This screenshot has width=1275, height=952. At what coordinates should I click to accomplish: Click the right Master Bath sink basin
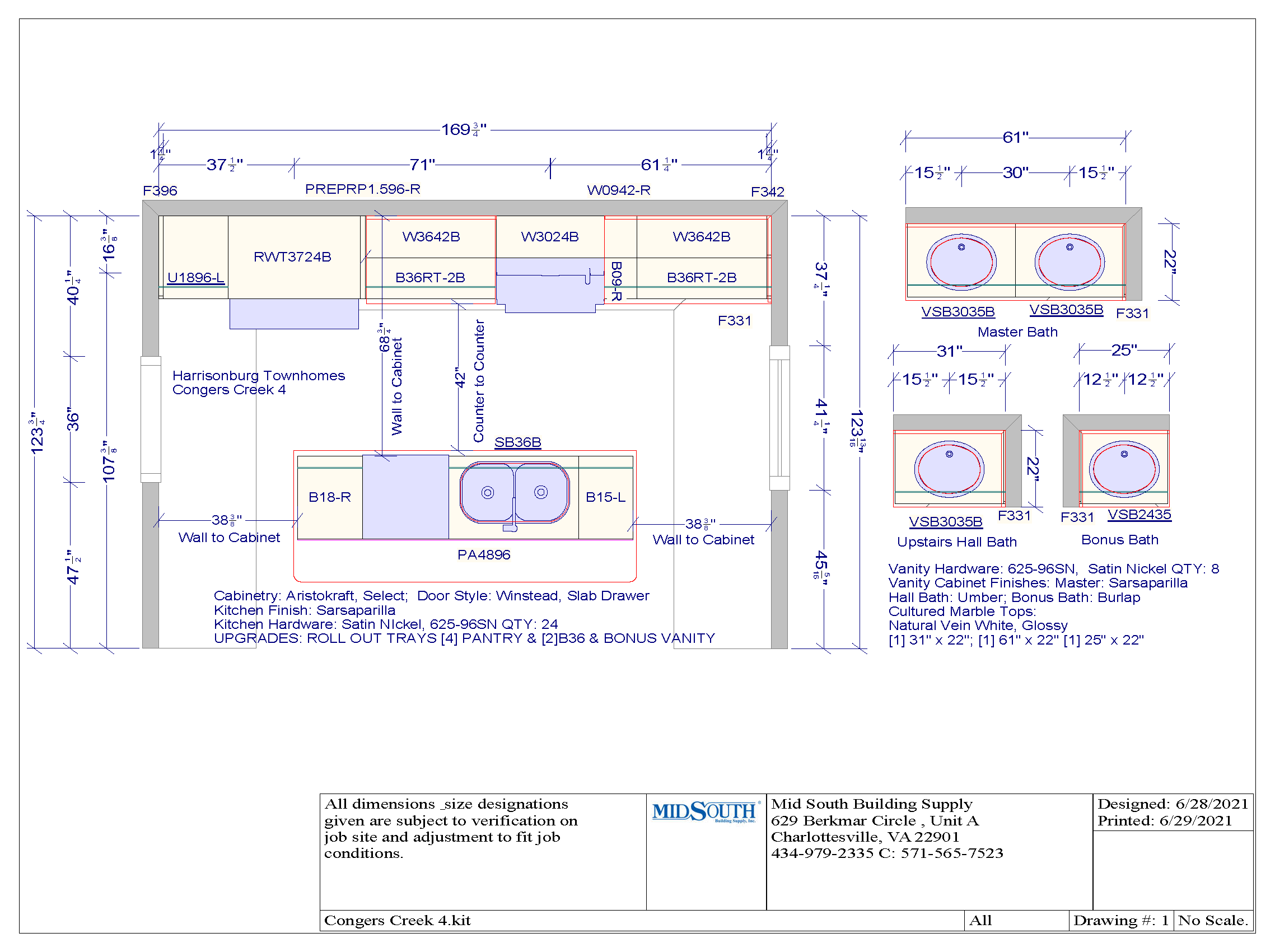click(x=1069, y=262)
